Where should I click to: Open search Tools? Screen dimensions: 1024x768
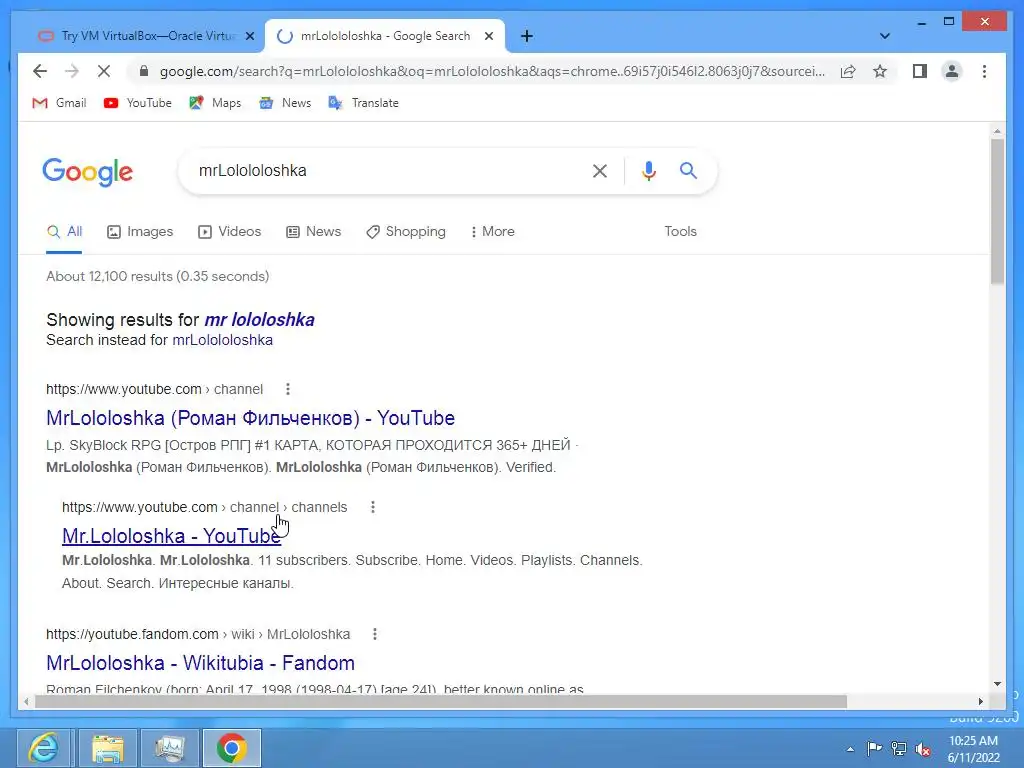pyautogui.click(x=680, y=231)
